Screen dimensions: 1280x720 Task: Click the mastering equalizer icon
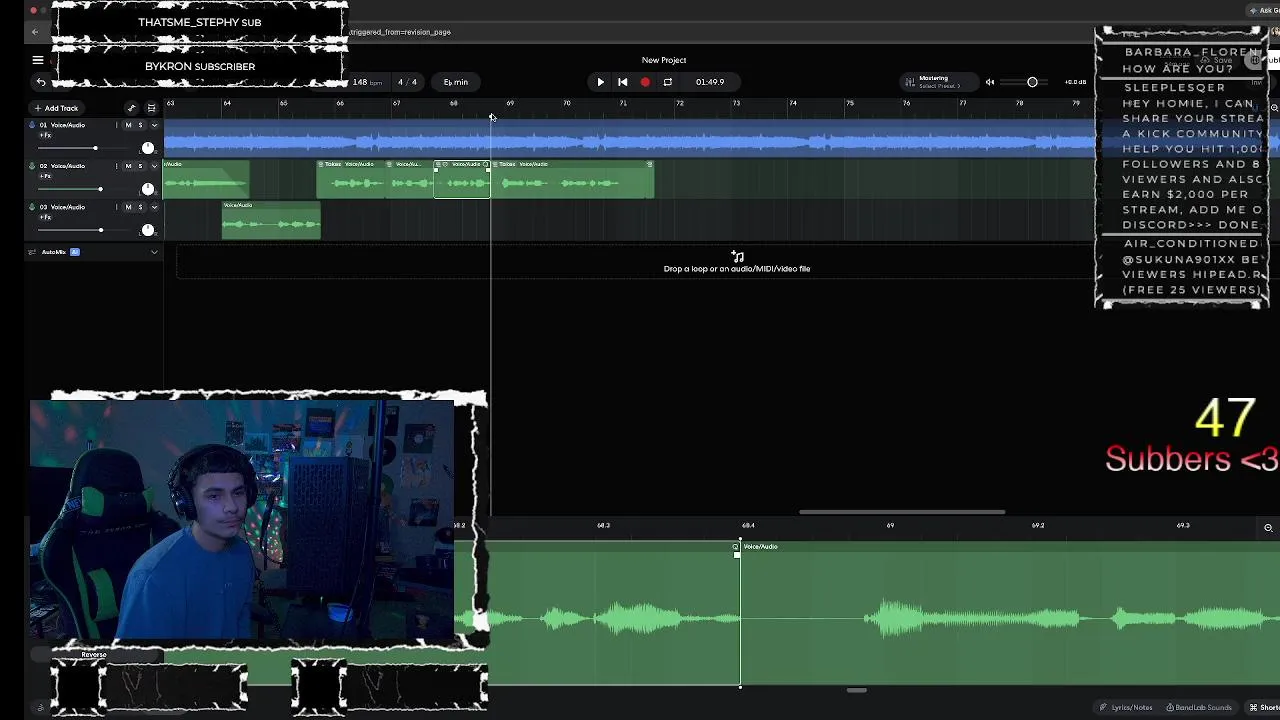(x=909, y=82)
